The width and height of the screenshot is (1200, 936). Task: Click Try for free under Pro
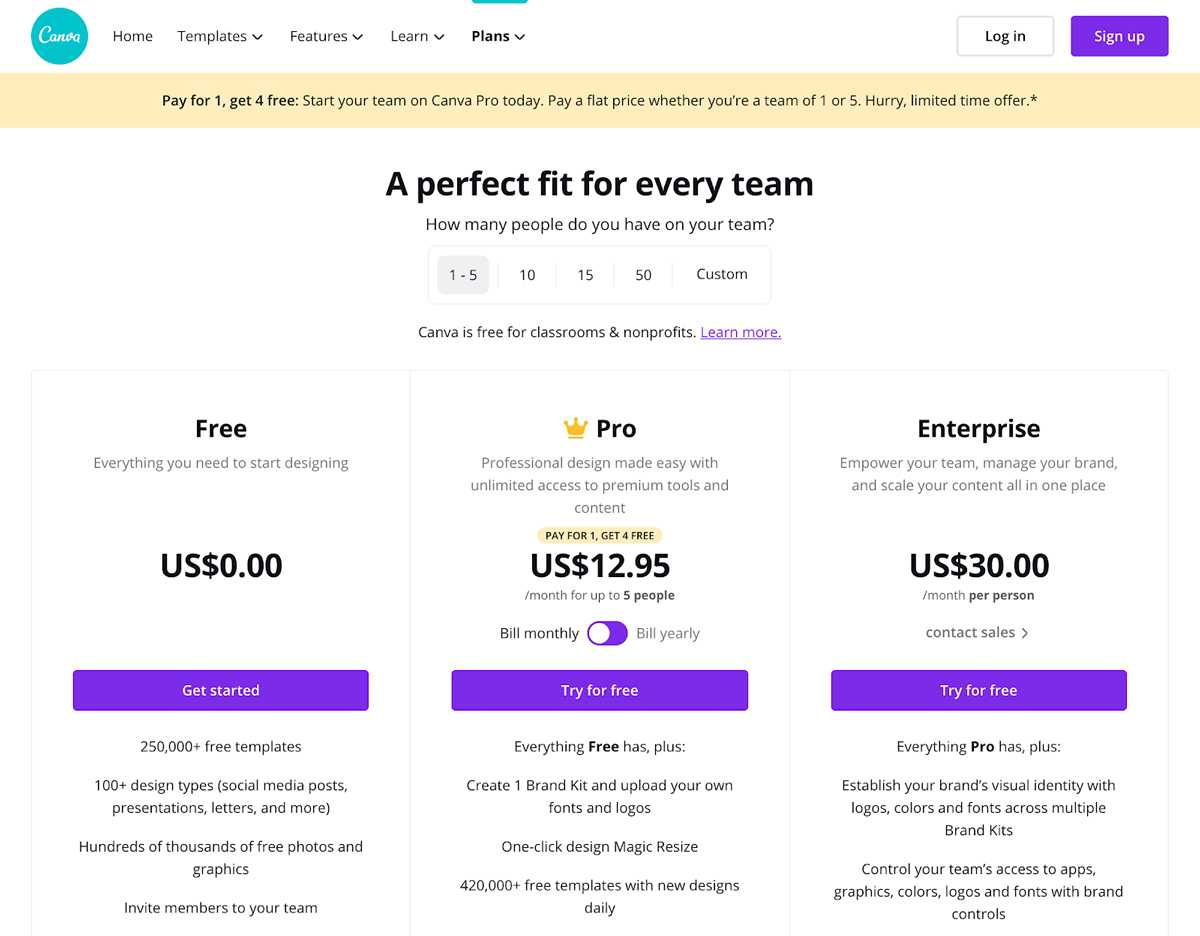[x=600, y=690]
